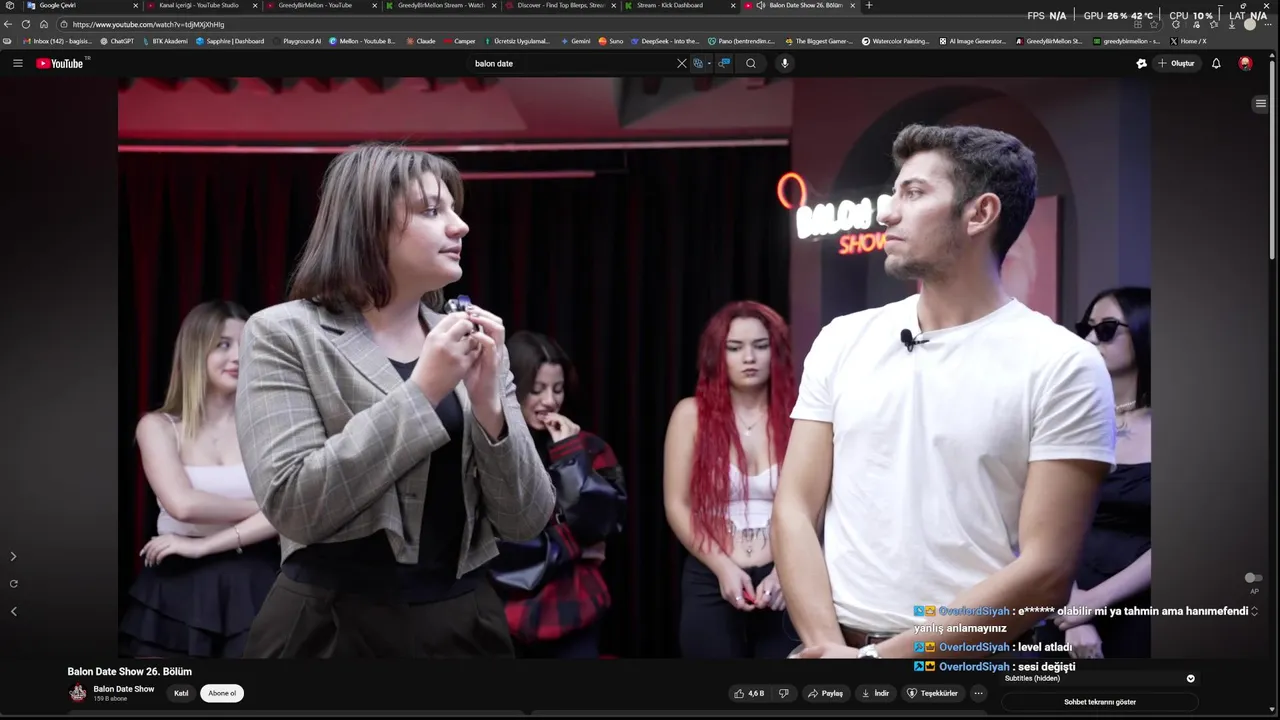Click the translate extension icon in search bar

[698, 63]
